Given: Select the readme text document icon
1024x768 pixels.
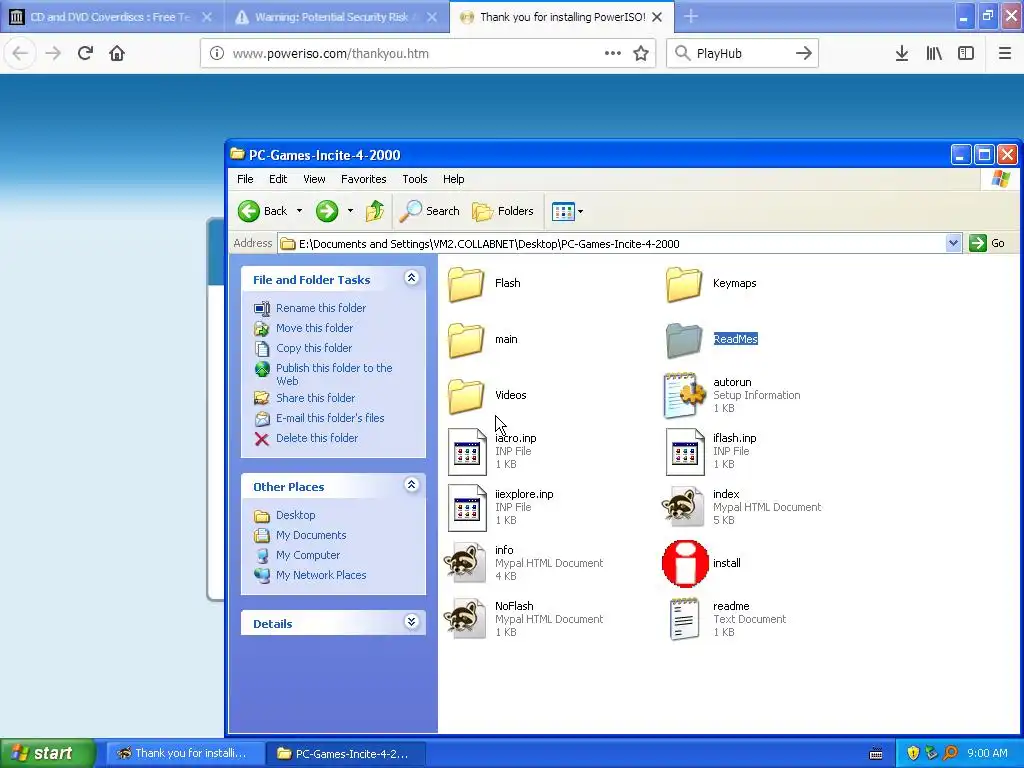Looking at the screenshot, I should click(684, 619).
